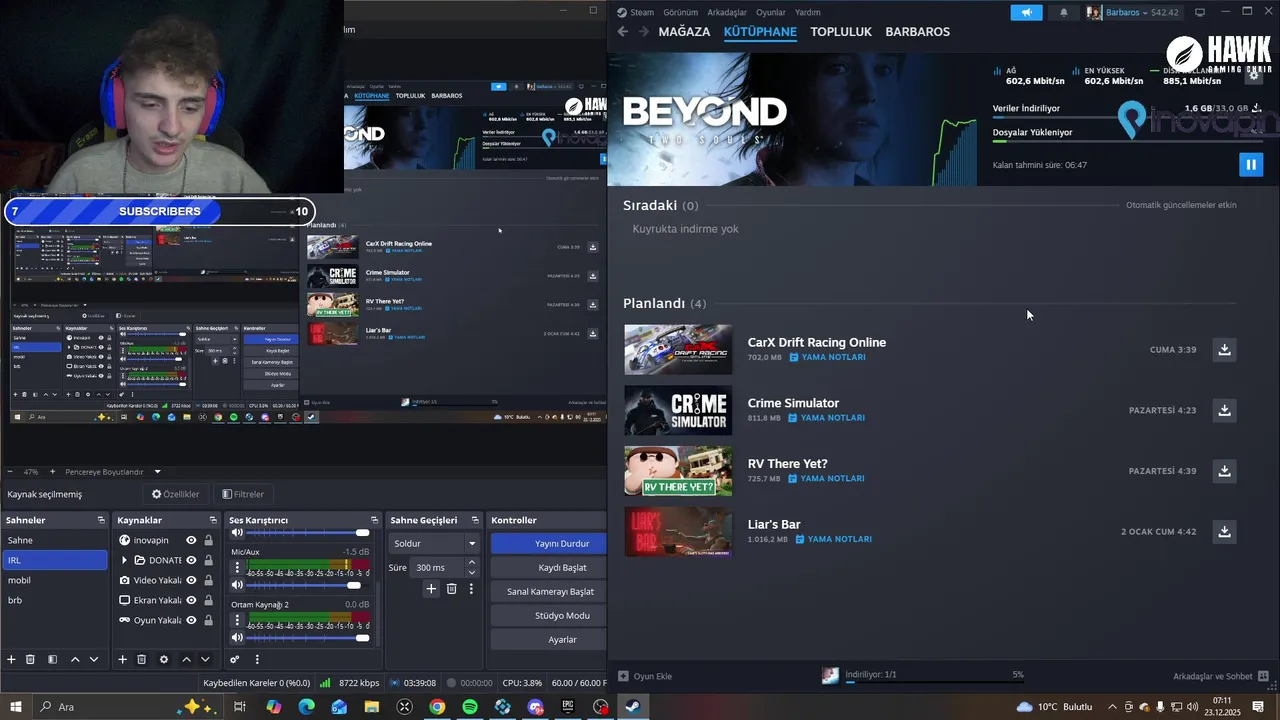Click Süre 300 ms duration field

pos(437,567)
